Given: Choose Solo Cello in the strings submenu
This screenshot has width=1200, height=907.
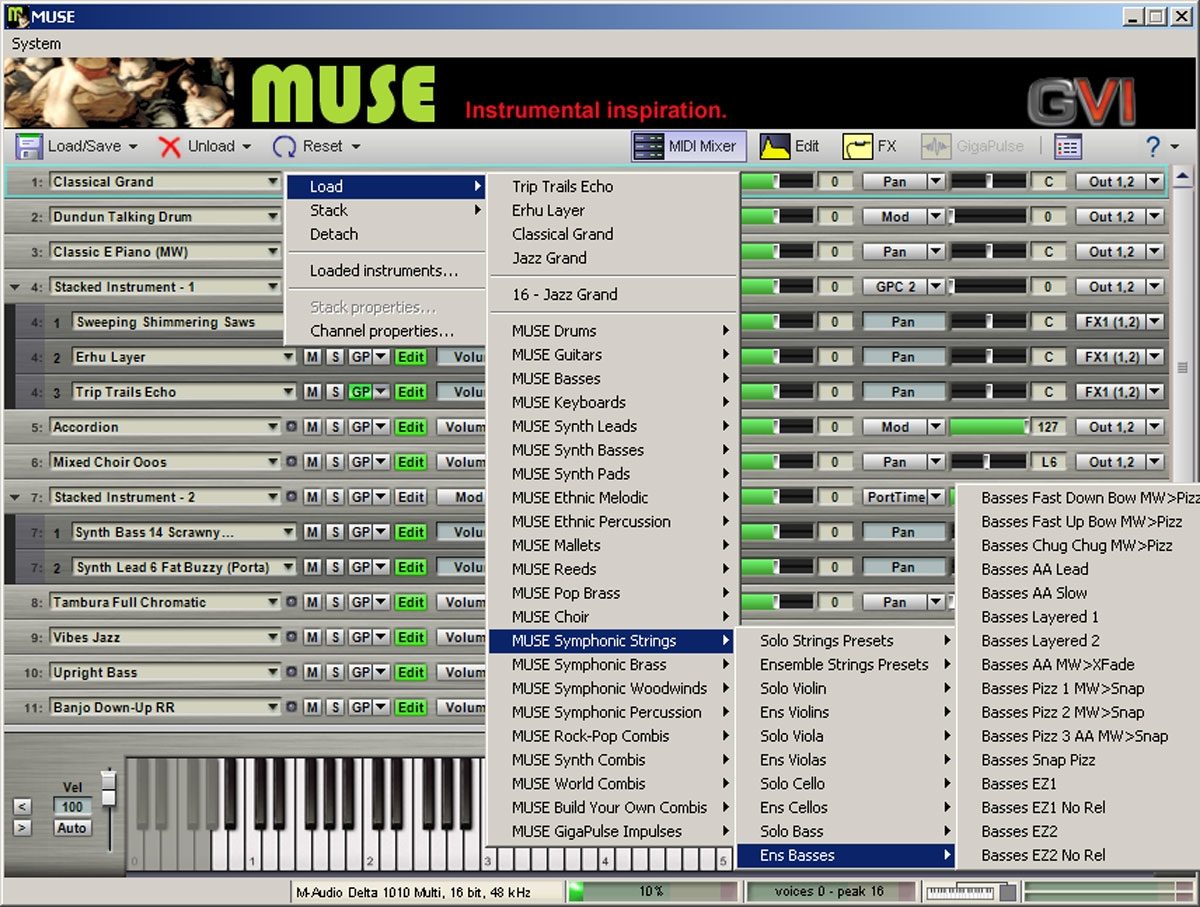Looking at the screenshot, I should pyautogui.click(x=846, y=784).
